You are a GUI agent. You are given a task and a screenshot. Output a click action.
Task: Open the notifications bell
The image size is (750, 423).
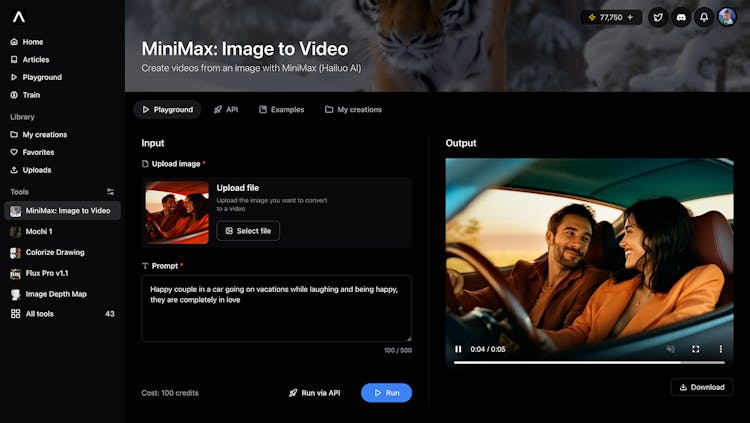(x=704, y=17)
